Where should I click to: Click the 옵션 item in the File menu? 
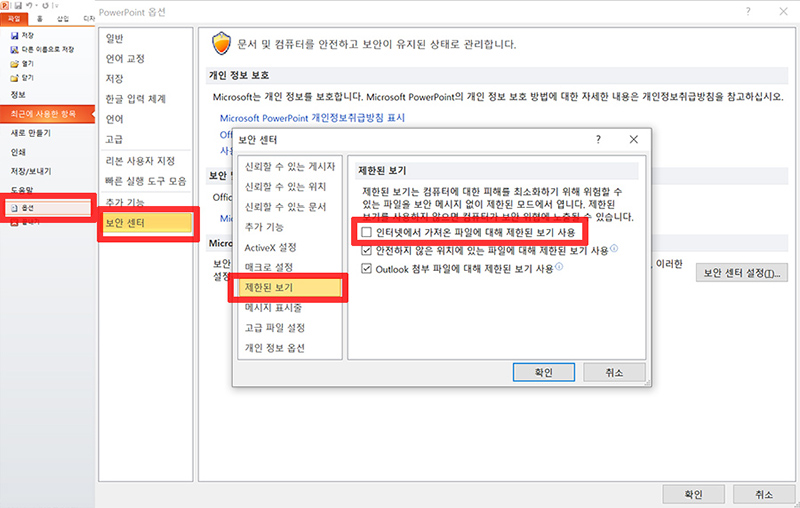48,208
